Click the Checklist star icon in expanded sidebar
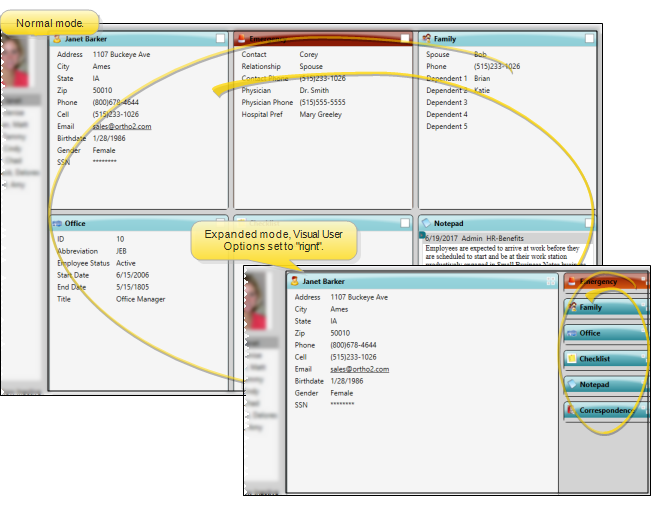This screenshot has height=506, width=661. tap(571, 359)
